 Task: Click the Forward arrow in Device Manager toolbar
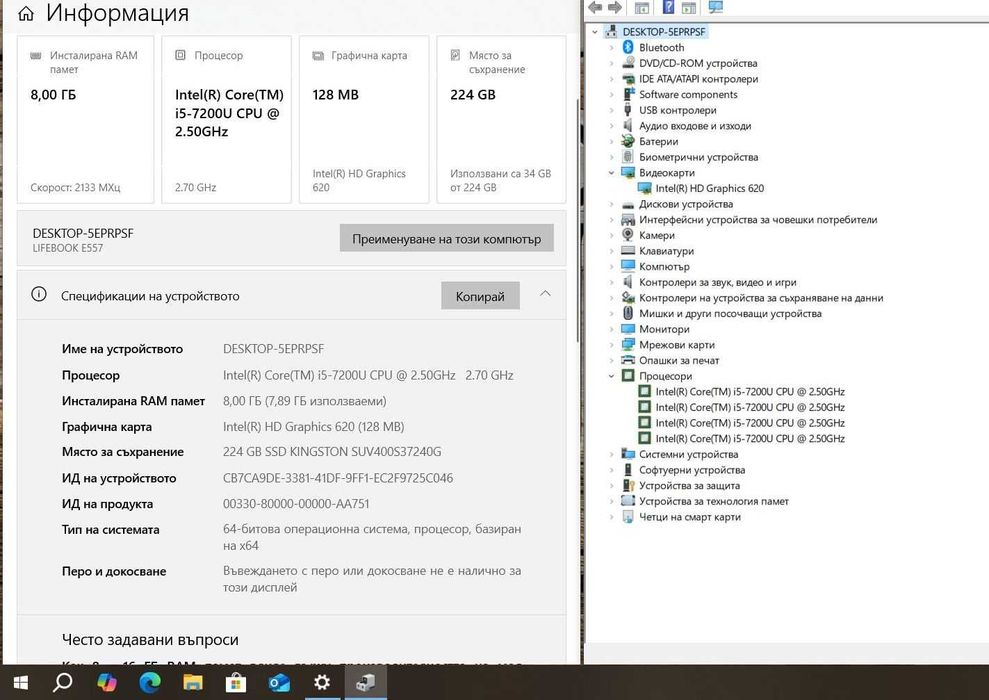615,8
